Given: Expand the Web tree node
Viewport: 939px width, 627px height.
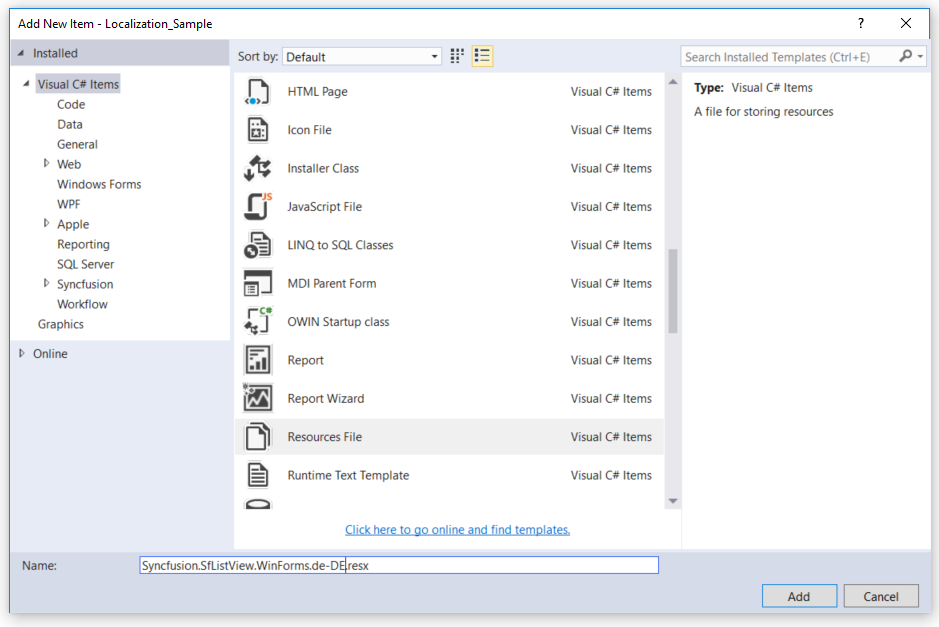Looking at the screenshot, I should coord(46,163).
